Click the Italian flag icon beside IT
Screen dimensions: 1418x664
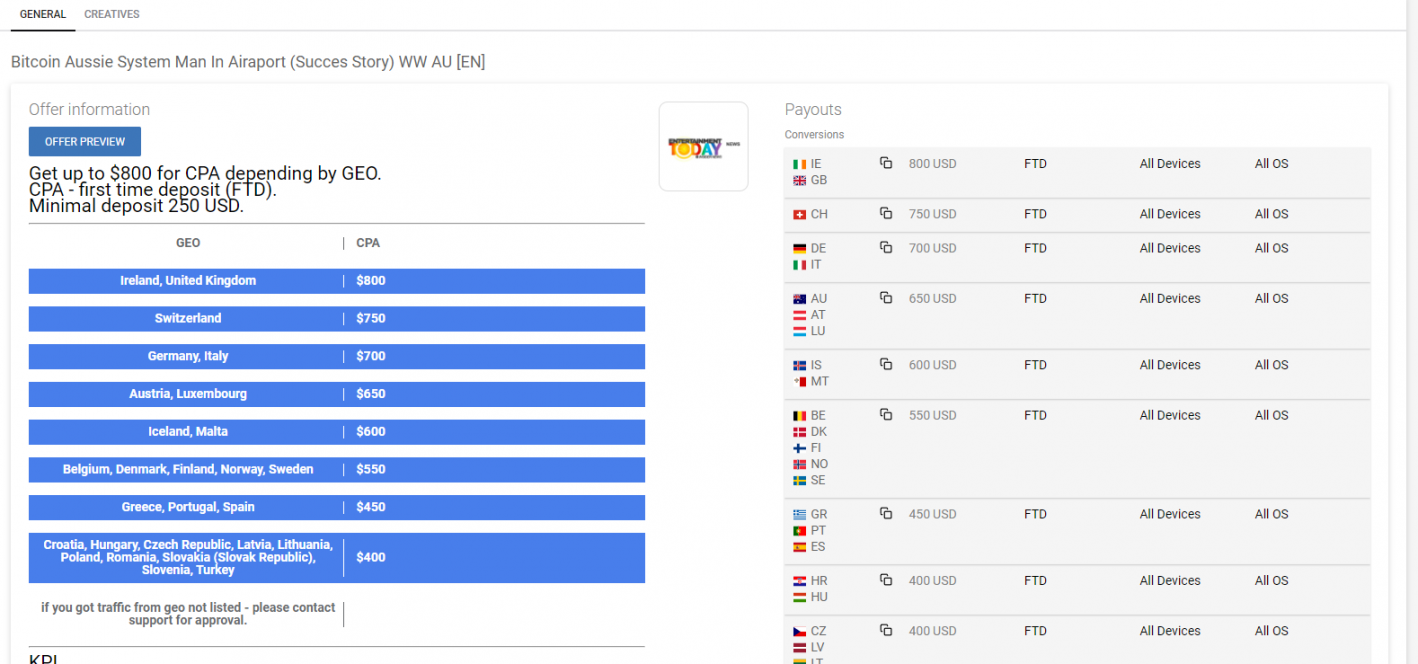799,265
